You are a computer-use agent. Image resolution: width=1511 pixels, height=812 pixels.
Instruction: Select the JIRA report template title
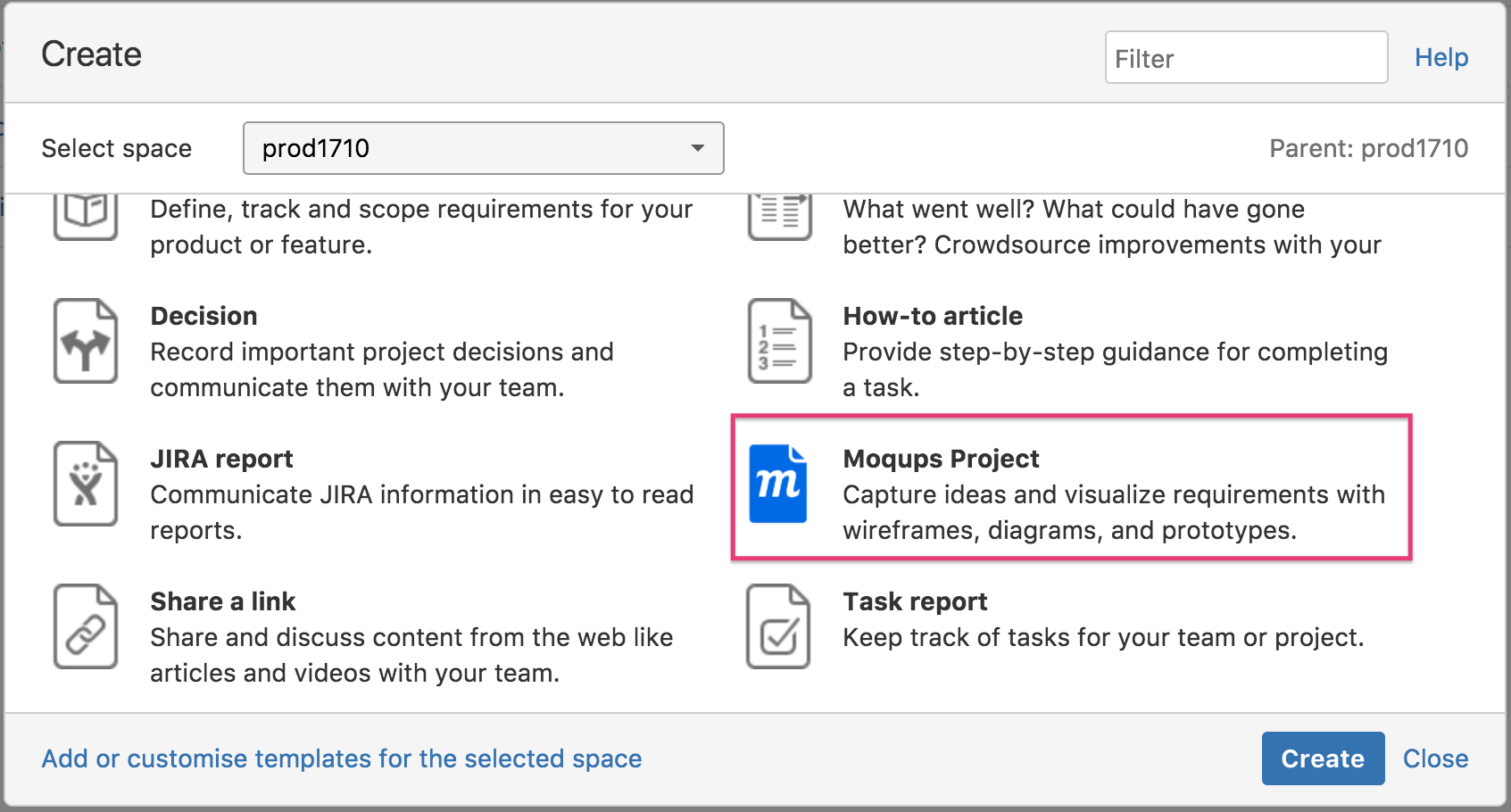(x=221, y=459)
